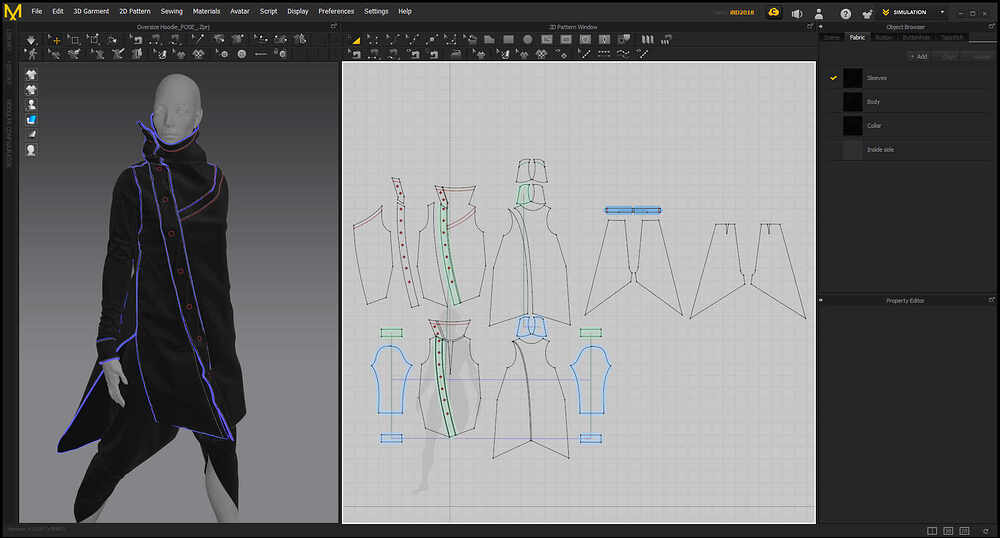This screenshot has height=538, width=1000.
Task: Select the Circle pattern tool in 2D toolbar
Action: coord(527,40)
